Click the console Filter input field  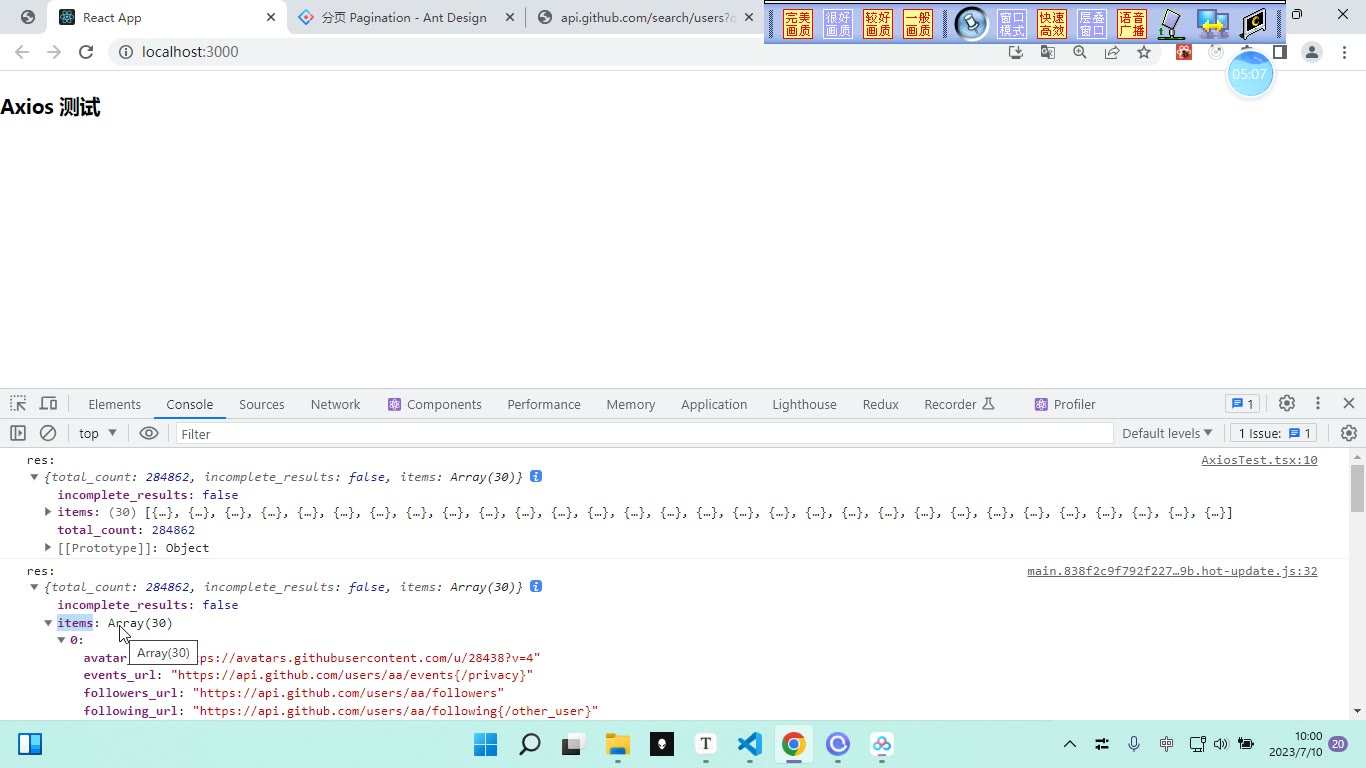(x=644, y=433)
